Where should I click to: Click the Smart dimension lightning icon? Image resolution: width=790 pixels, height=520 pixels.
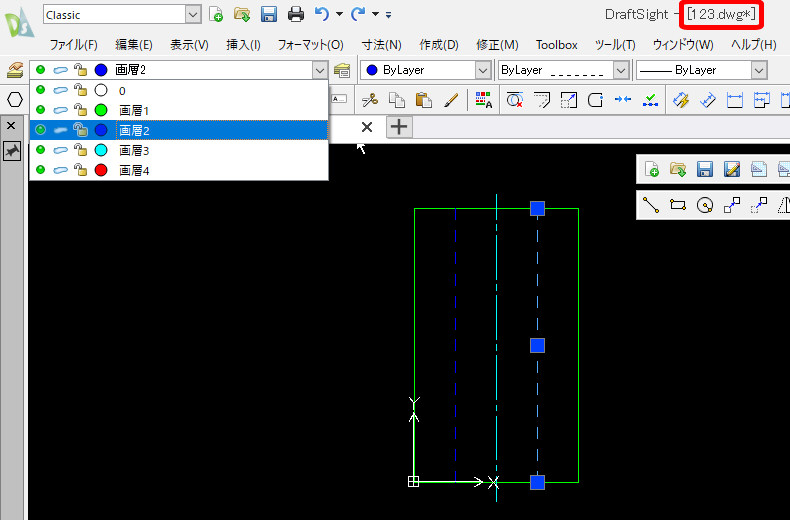[x=681, y=100]
